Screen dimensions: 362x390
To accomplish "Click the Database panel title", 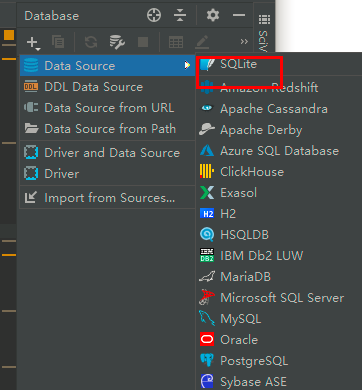I will 52,16.
